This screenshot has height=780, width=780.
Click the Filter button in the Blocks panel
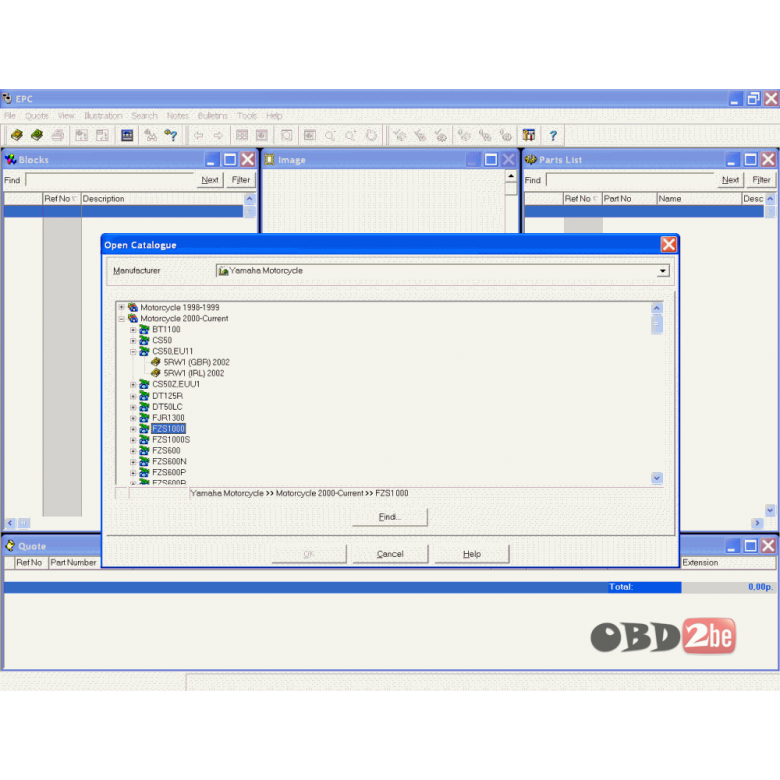pos(241,180)
